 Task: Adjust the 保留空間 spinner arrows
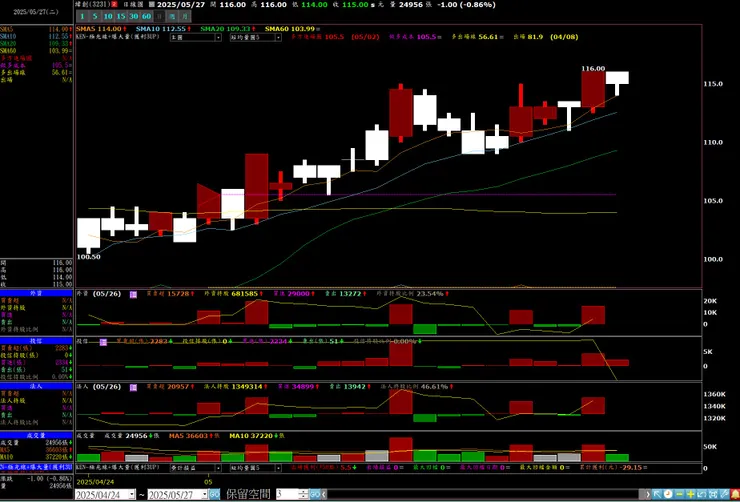coord(303,494)
